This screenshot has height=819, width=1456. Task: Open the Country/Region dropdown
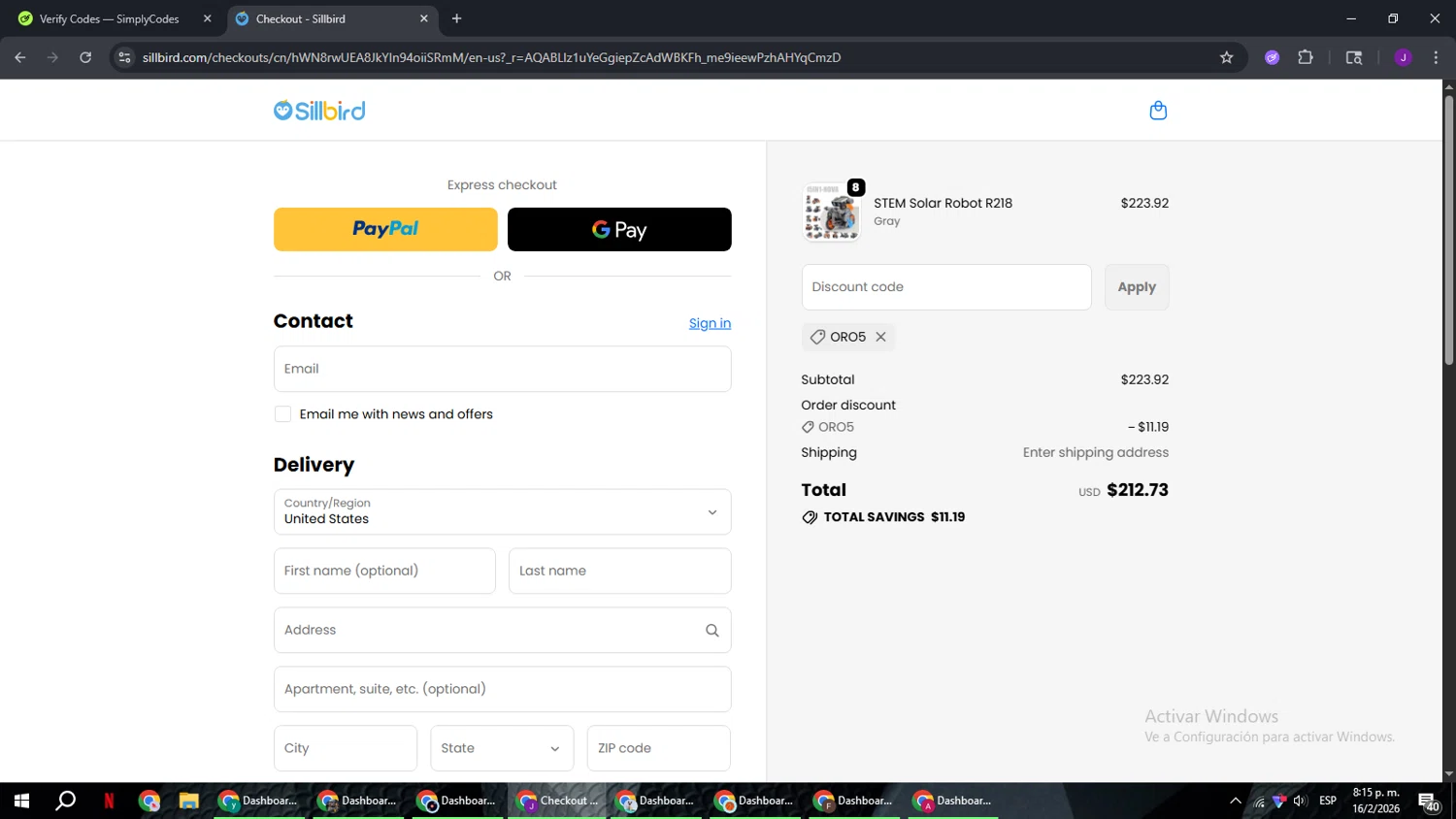[502, 511]
